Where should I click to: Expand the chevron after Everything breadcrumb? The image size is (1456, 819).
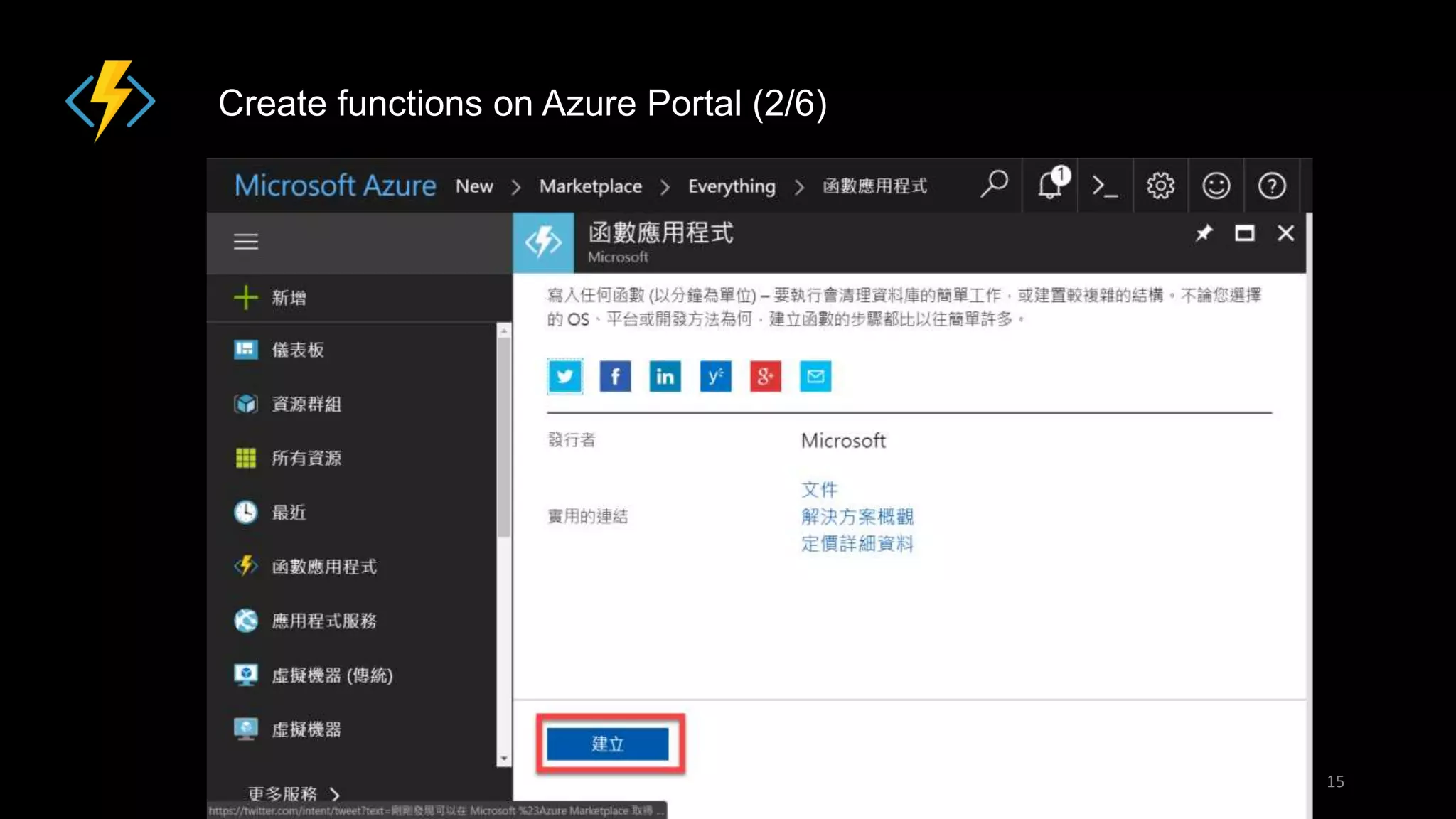click(799, 187)
